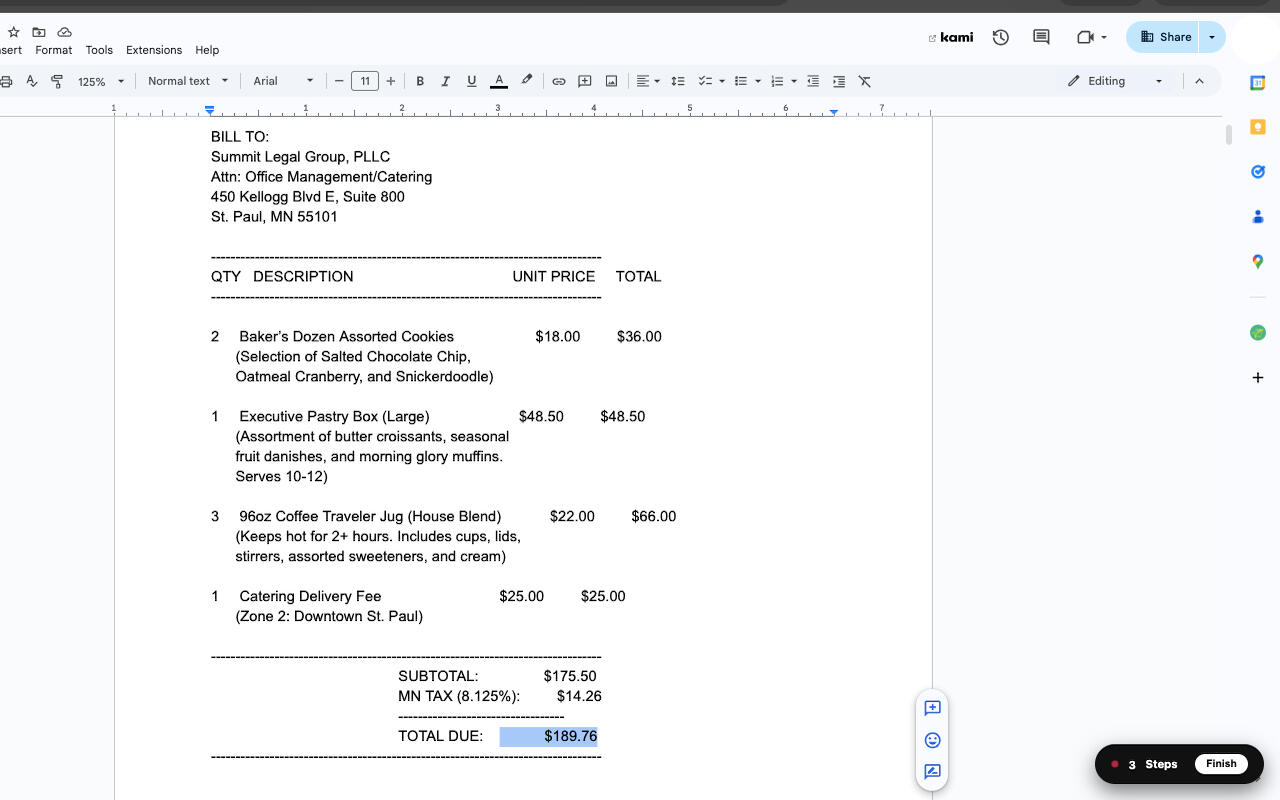Open version history clock icon
Image resolution: width=1280 pixels, height=800 pixels.
pyautogui.click(x=1000, y=37)
